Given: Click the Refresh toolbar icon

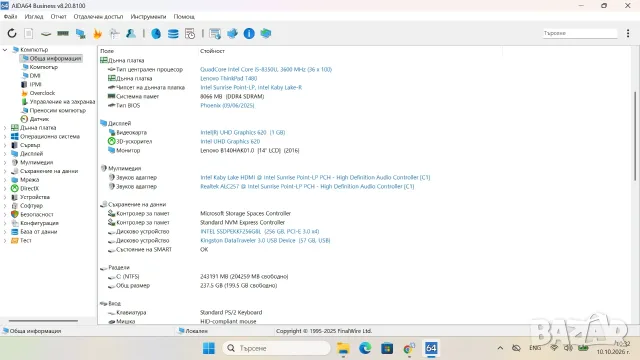Looking at the screenshot, I should (x=12, y=33).
